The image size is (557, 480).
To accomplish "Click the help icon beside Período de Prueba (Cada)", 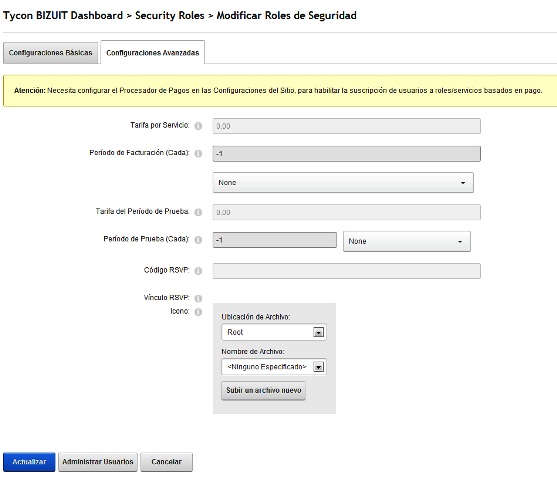I will point(198,239).
